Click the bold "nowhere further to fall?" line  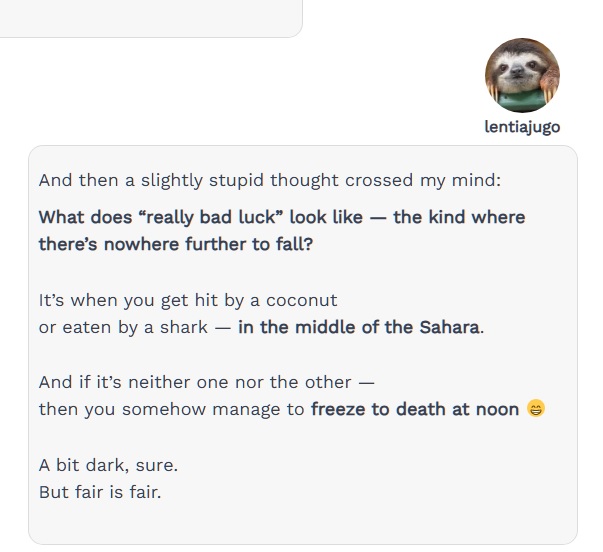coord(175,243)
